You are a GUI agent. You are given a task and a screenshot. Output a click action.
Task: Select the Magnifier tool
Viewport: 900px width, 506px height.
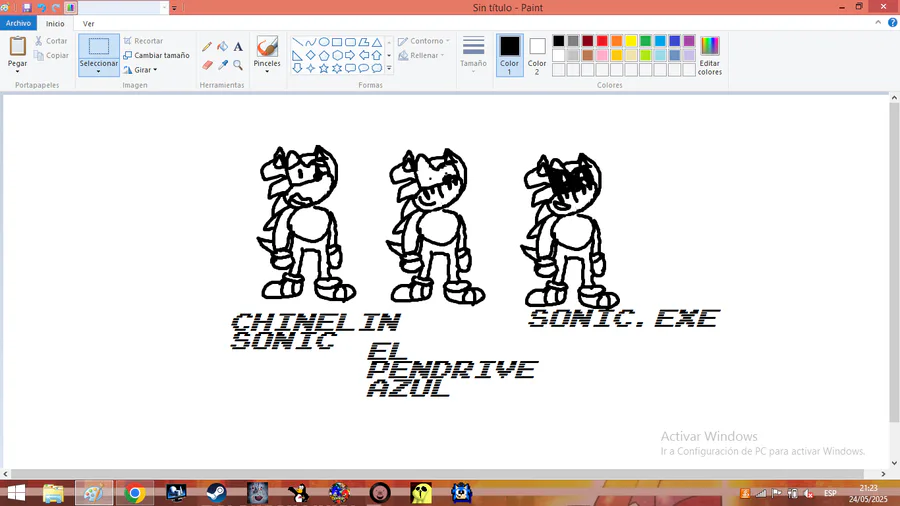238,65
